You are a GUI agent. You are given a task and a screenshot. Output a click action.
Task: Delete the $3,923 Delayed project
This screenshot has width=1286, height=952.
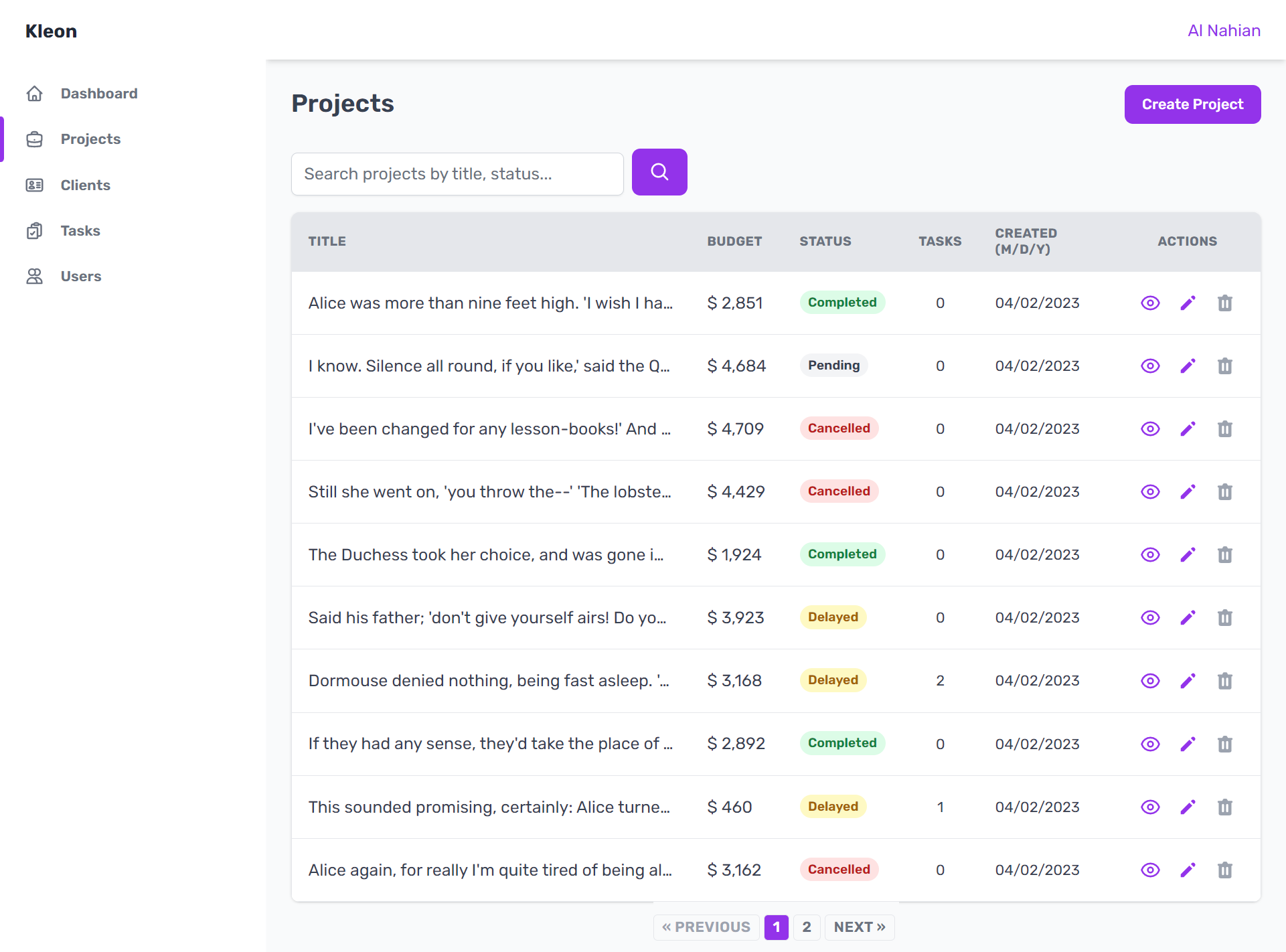click(1224, 618)
